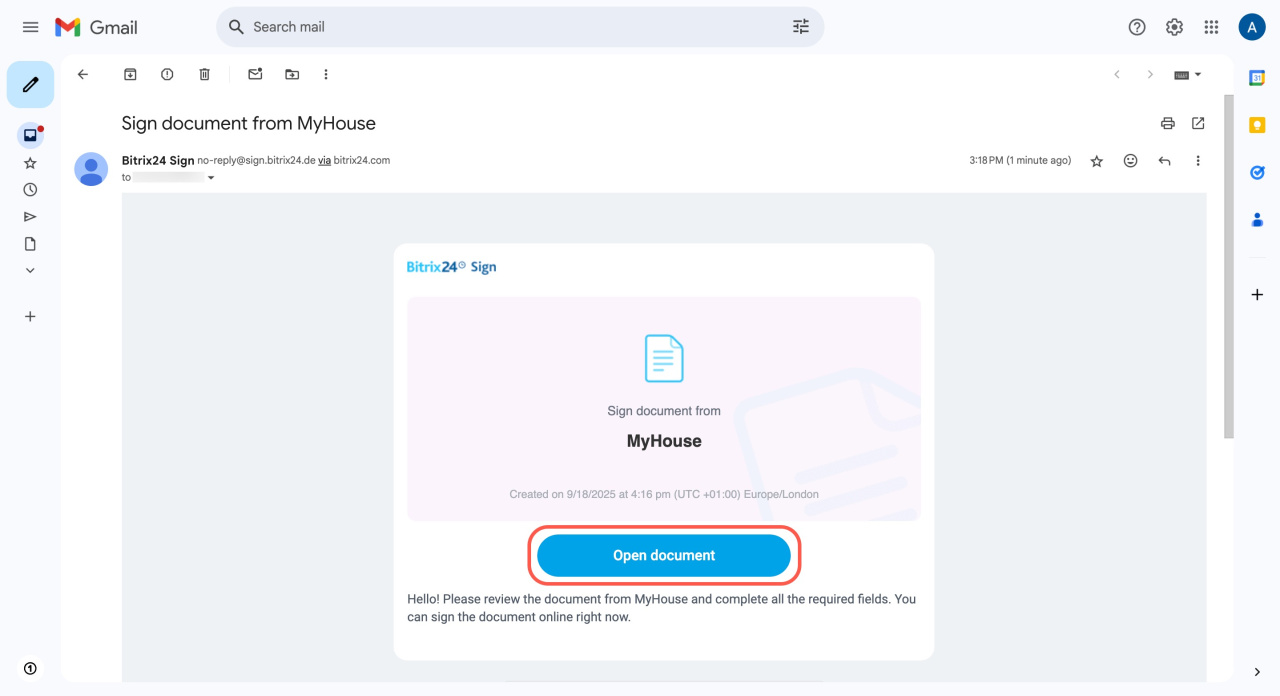The width and height of the screenshot is (1280, 696).
Task: Click the Search mail field
Action: pyautogui.click(x=520, y=27)
